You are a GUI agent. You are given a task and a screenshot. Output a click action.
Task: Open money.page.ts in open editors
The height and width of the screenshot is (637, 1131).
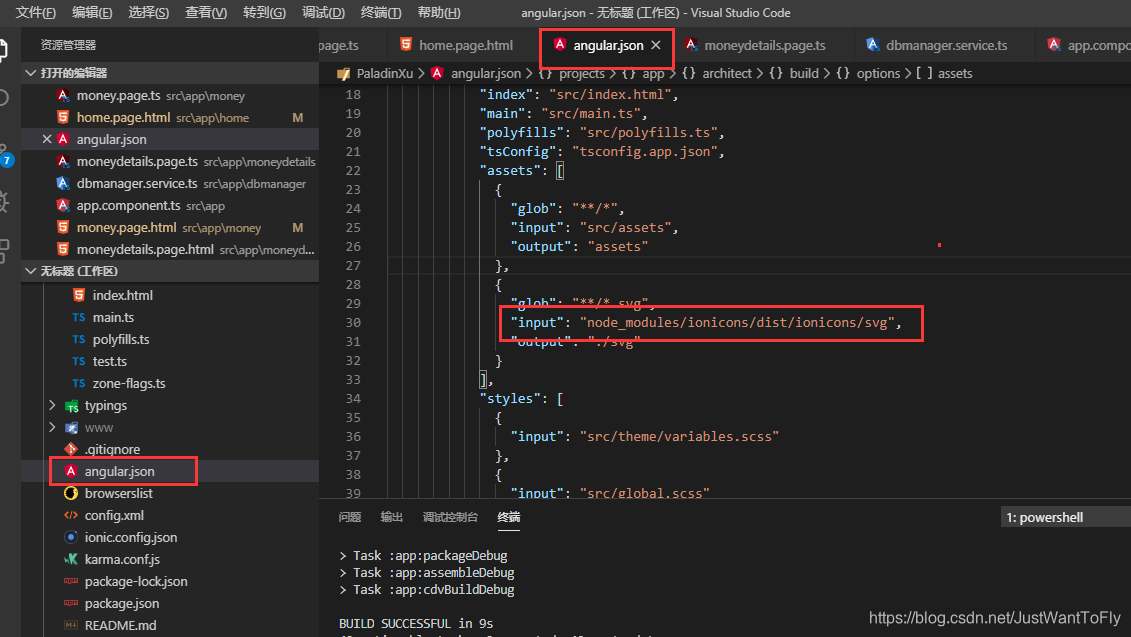[170, 95]
